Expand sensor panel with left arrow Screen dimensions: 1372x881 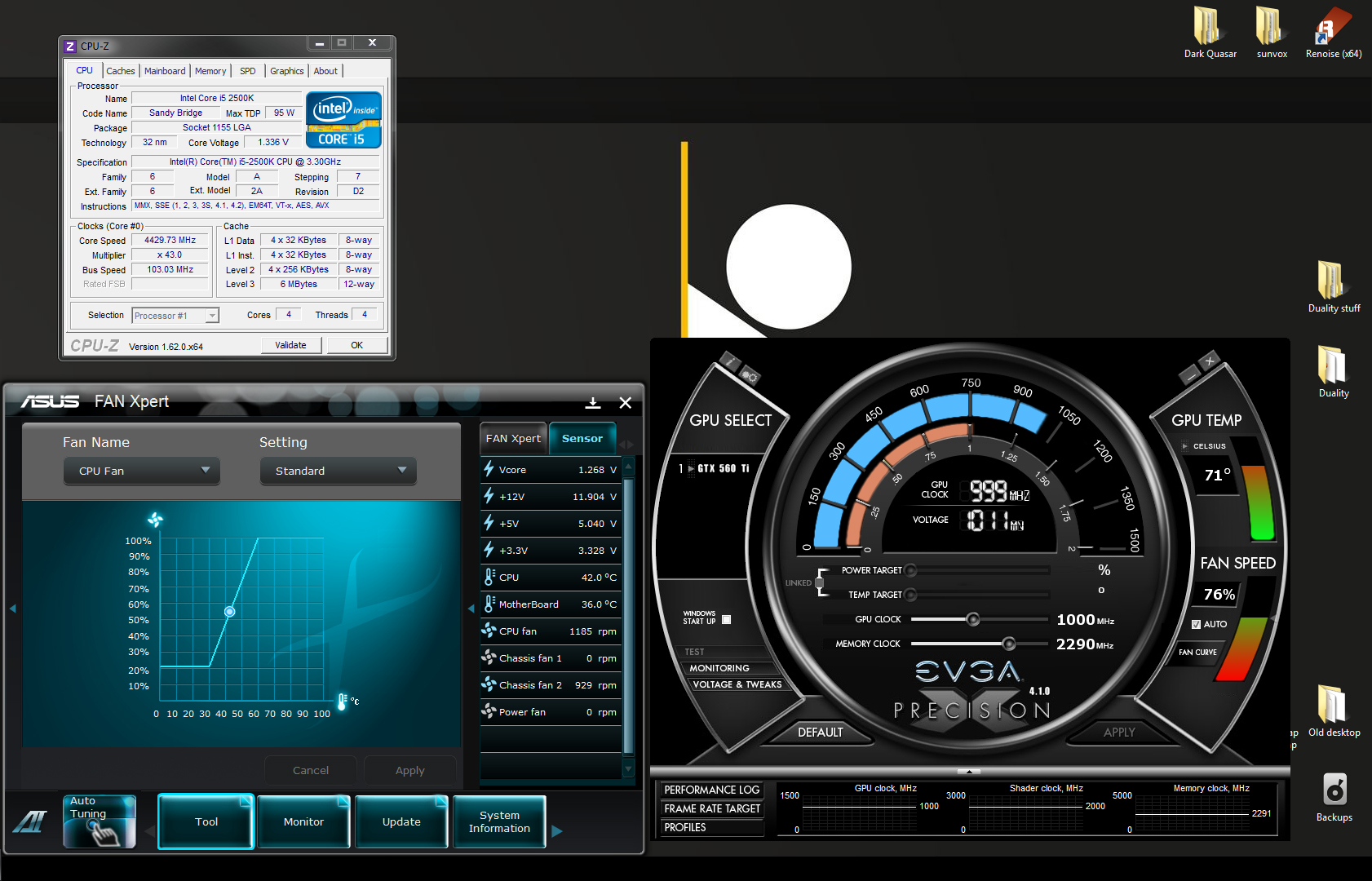tap(471, 609)
